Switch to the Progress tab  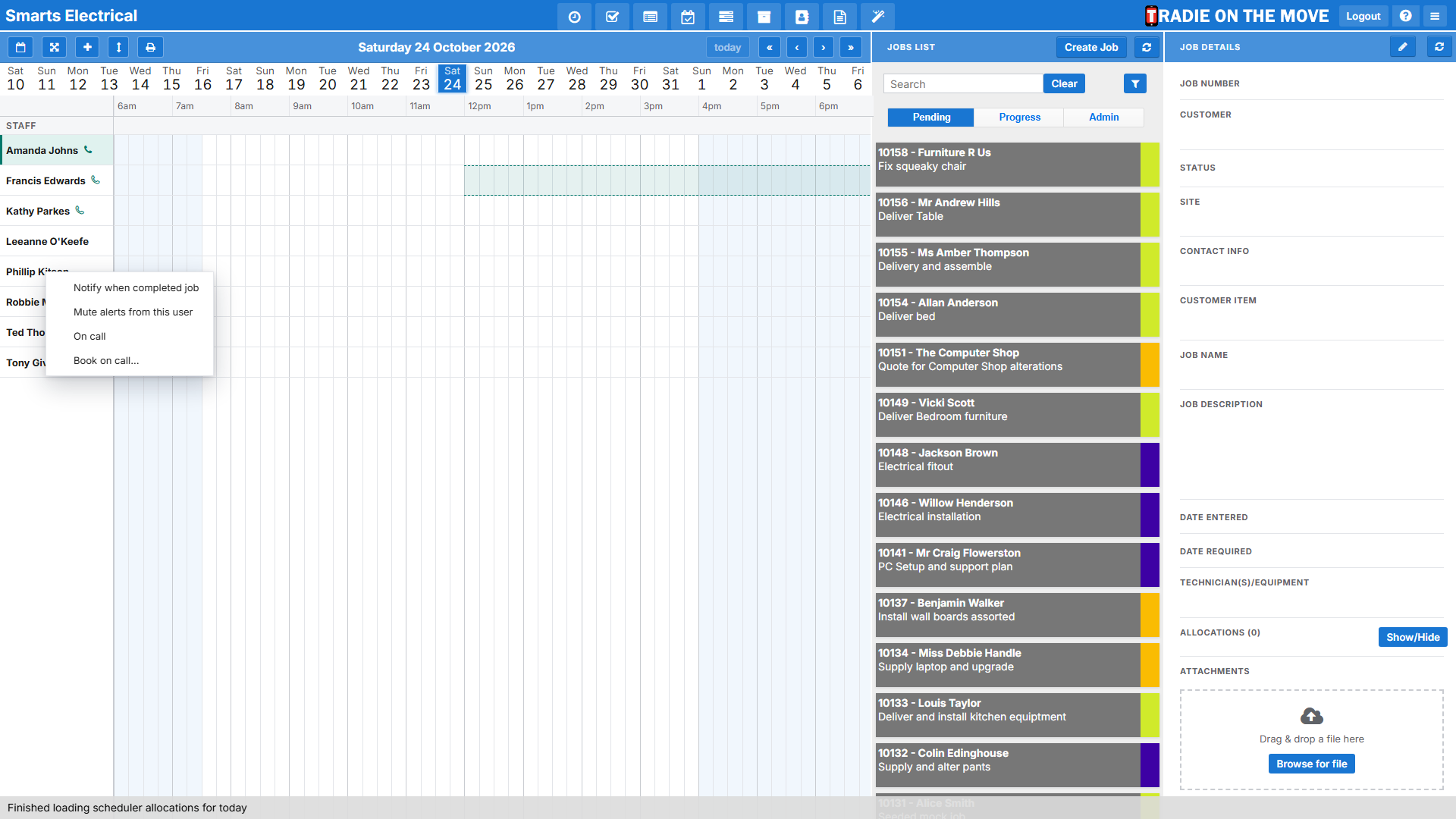click(1019, 117)
